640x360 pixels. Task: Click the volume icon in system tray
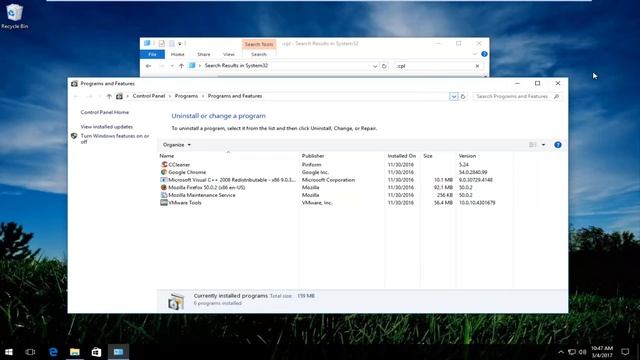[x=582, y=352]
